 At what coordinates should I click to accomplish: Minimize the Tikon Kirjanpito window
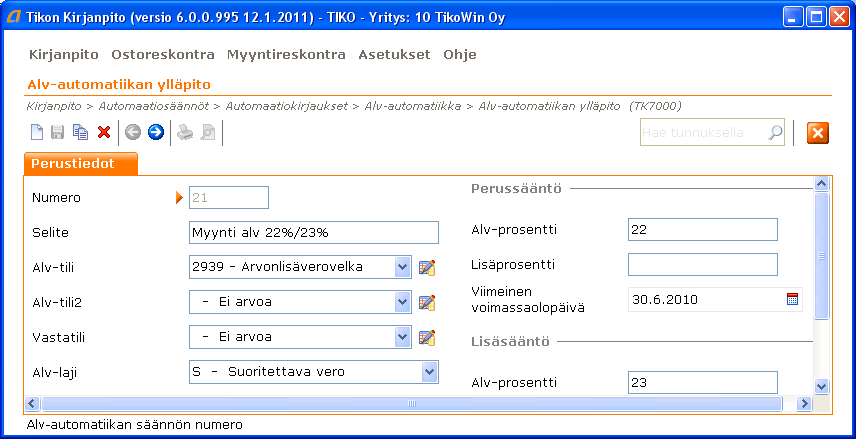click(x=793, y=17)
